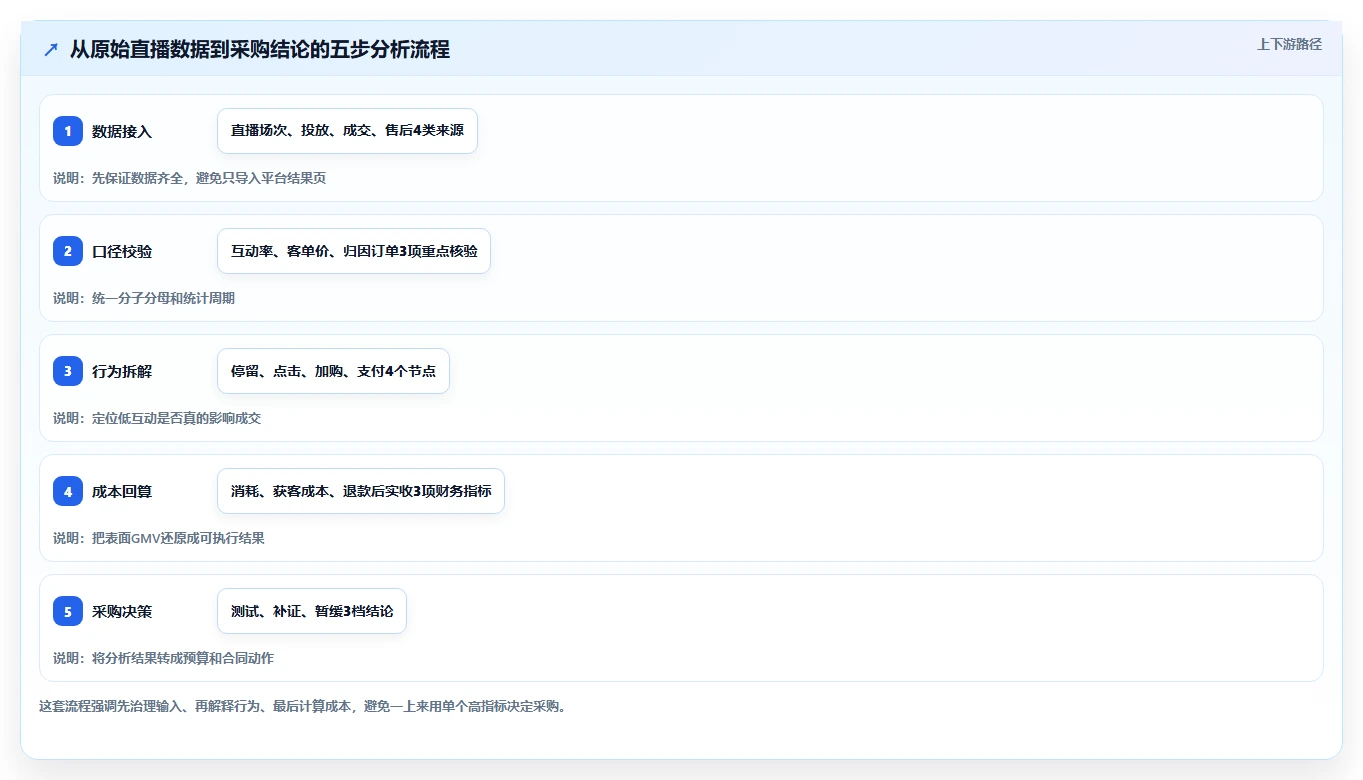The width and height of the screenshot is (1363, 780).
Task: Click the 口径校验 step label
Action: click(x=122, y=251)
